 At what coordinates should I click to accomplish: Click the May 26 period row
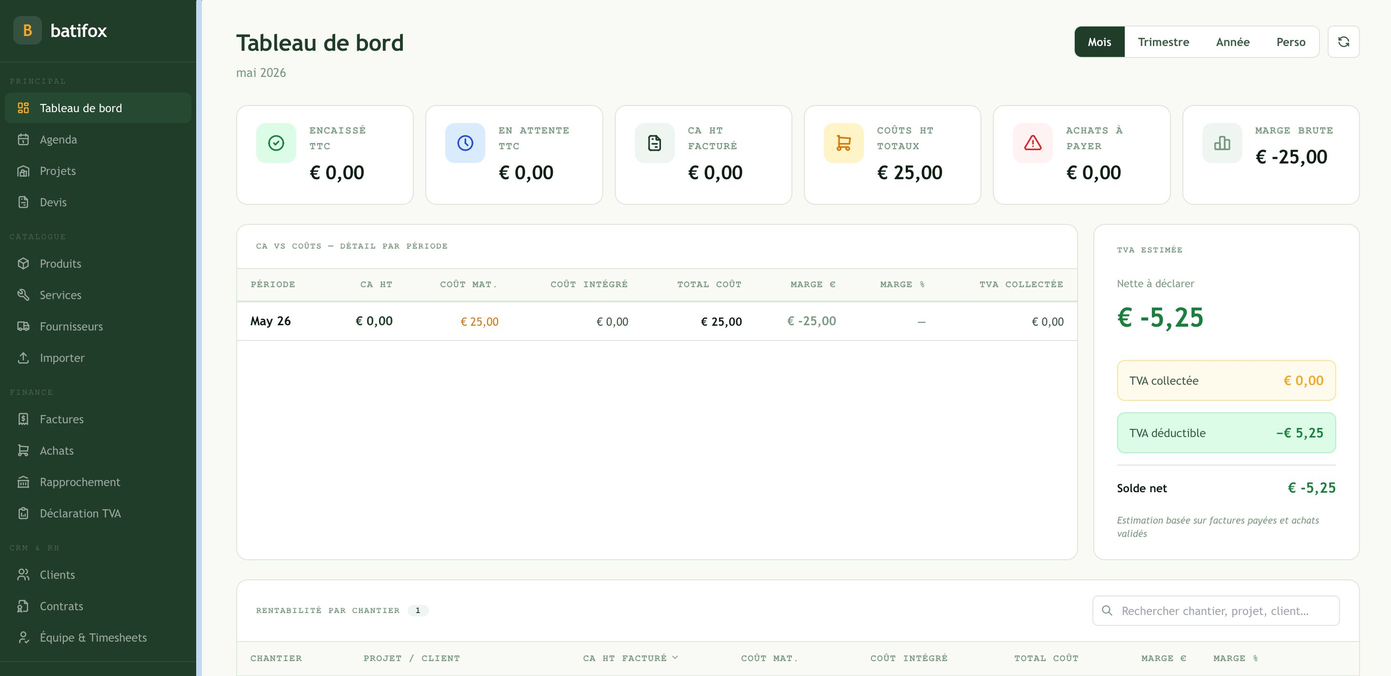pyautogui.click(x=657, y=321)
